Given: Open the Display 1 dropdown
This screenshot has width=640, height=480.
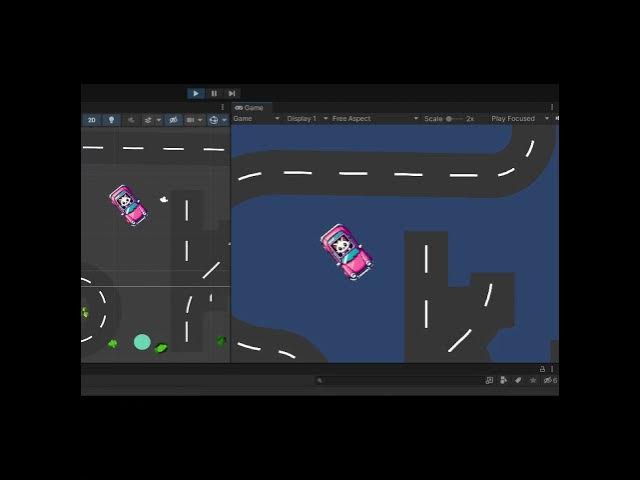Looking at the screenshot, I should pos(307,119).
